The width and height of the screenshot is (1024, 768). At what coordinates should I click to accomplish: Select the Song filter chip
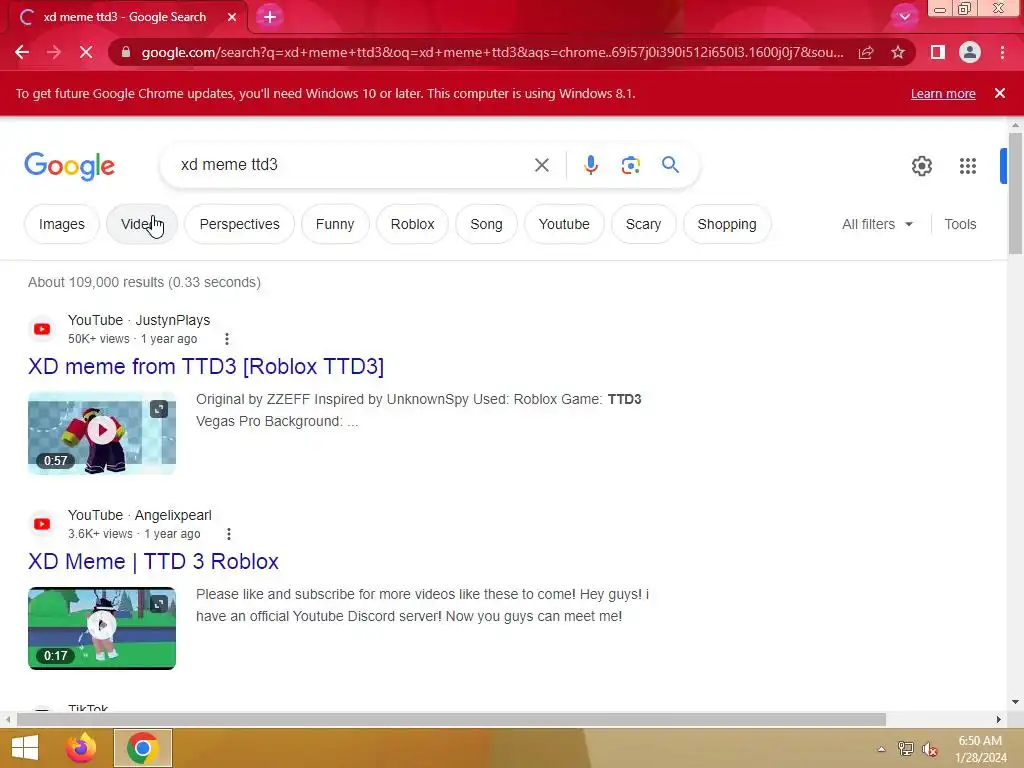point(487,224)
